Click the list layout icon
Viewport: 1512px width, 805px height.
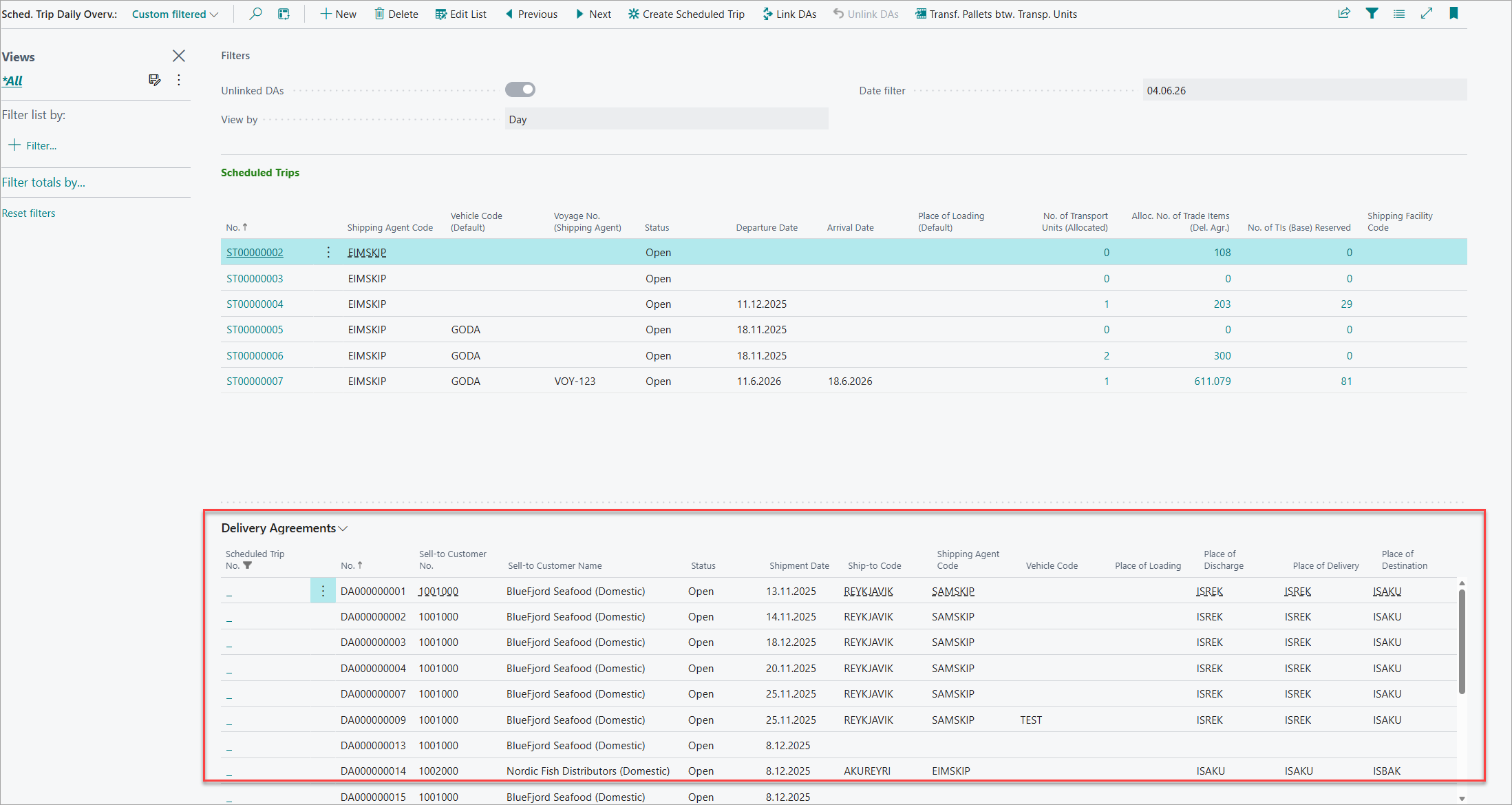coord(1399,13)
